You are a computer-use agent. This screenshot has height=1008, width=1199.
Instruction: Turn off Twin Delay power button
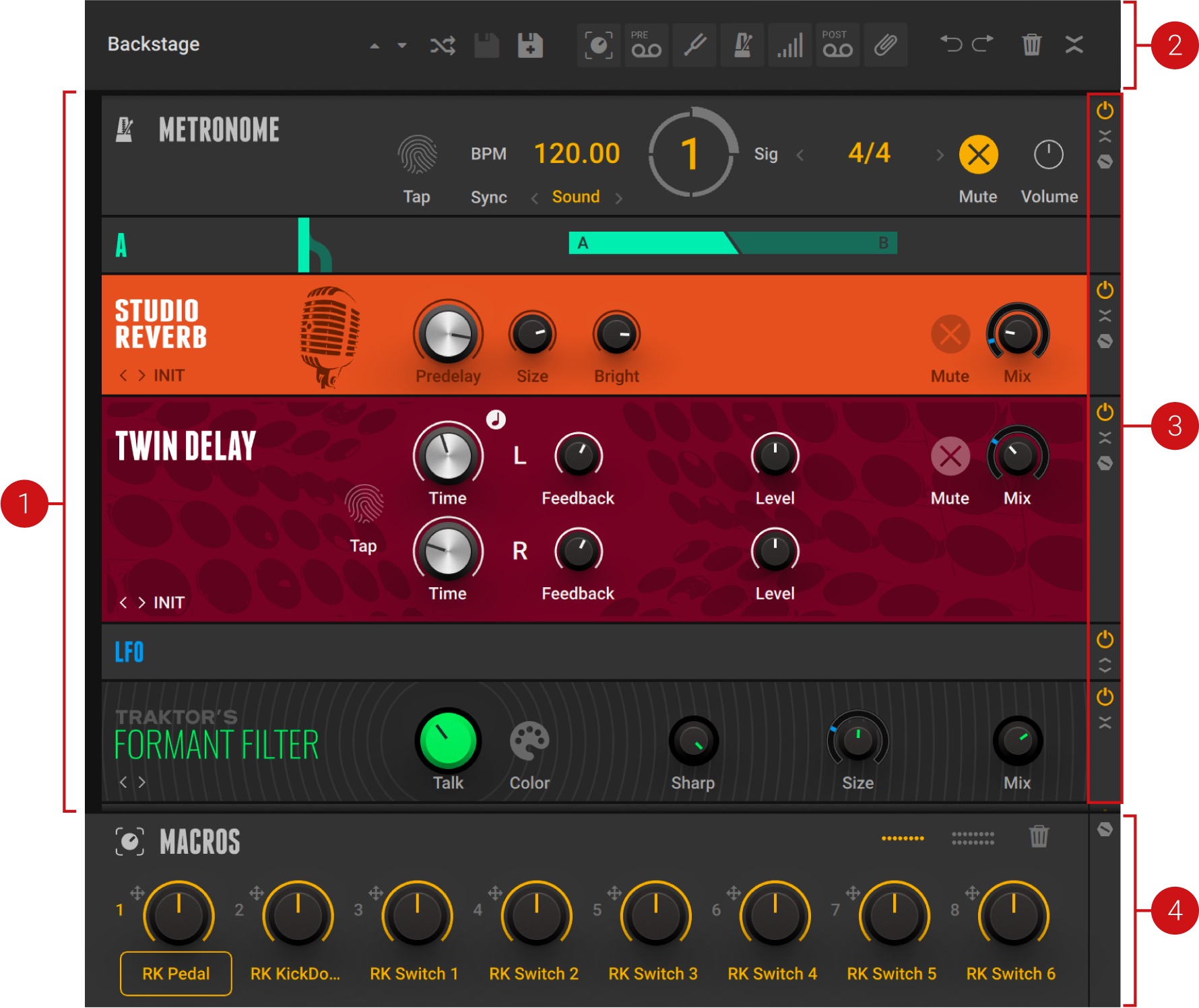[1105, 412]
